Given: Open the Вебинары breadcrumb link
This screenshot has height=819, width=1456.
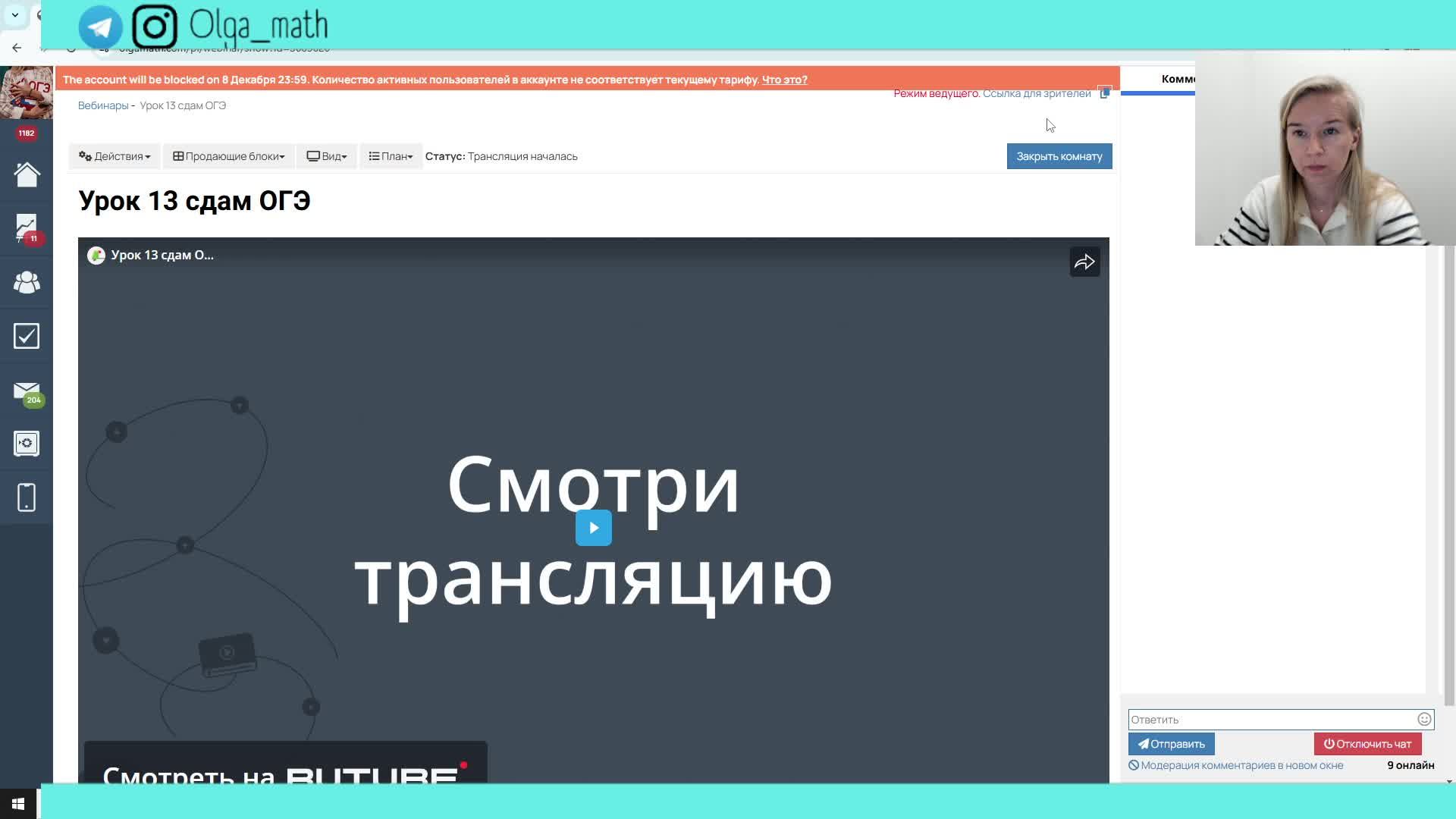Looking at the screenshot, I should tap(103, 105).
